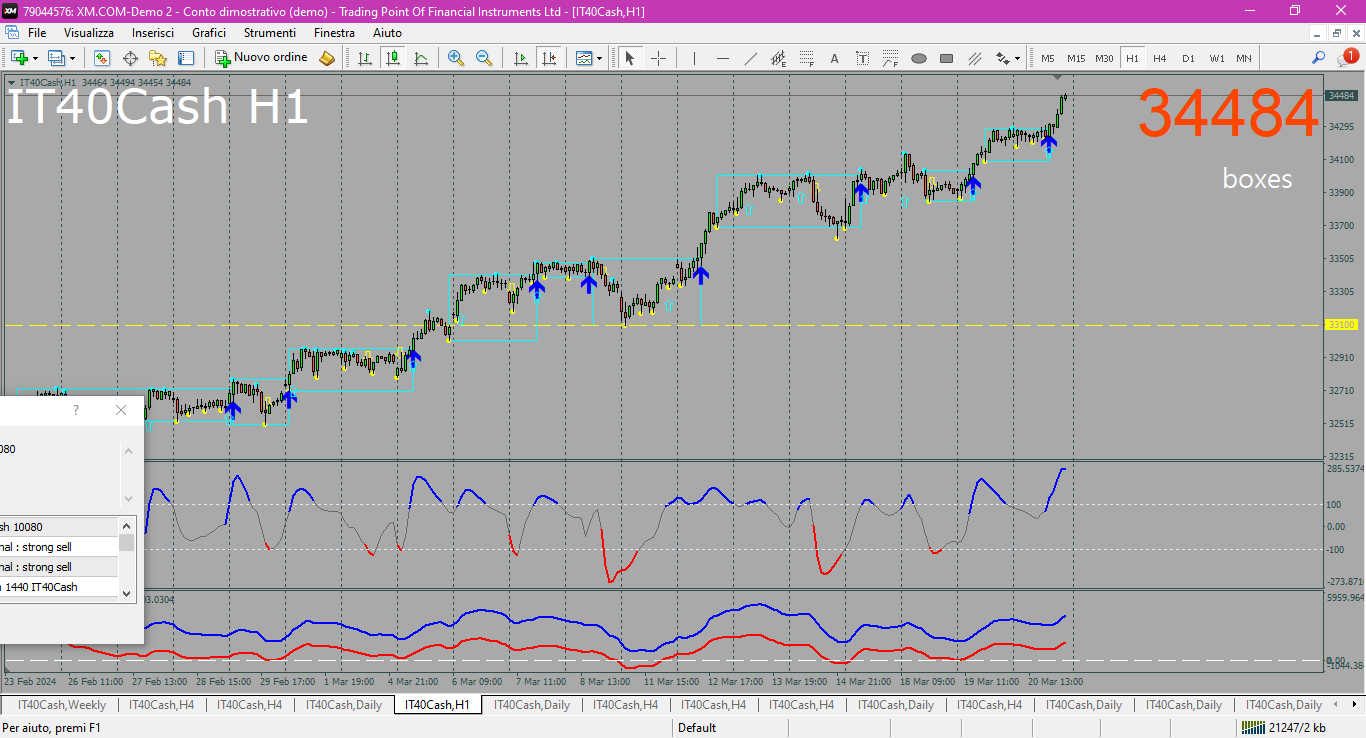Image resolution: width=1366 pixels, height=738 pixels.
Task: Open the Inserisci menu
Action: 153,33
